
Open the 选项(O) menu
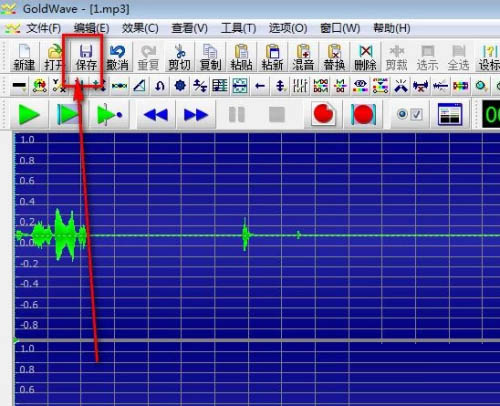[x=288, y=28]
